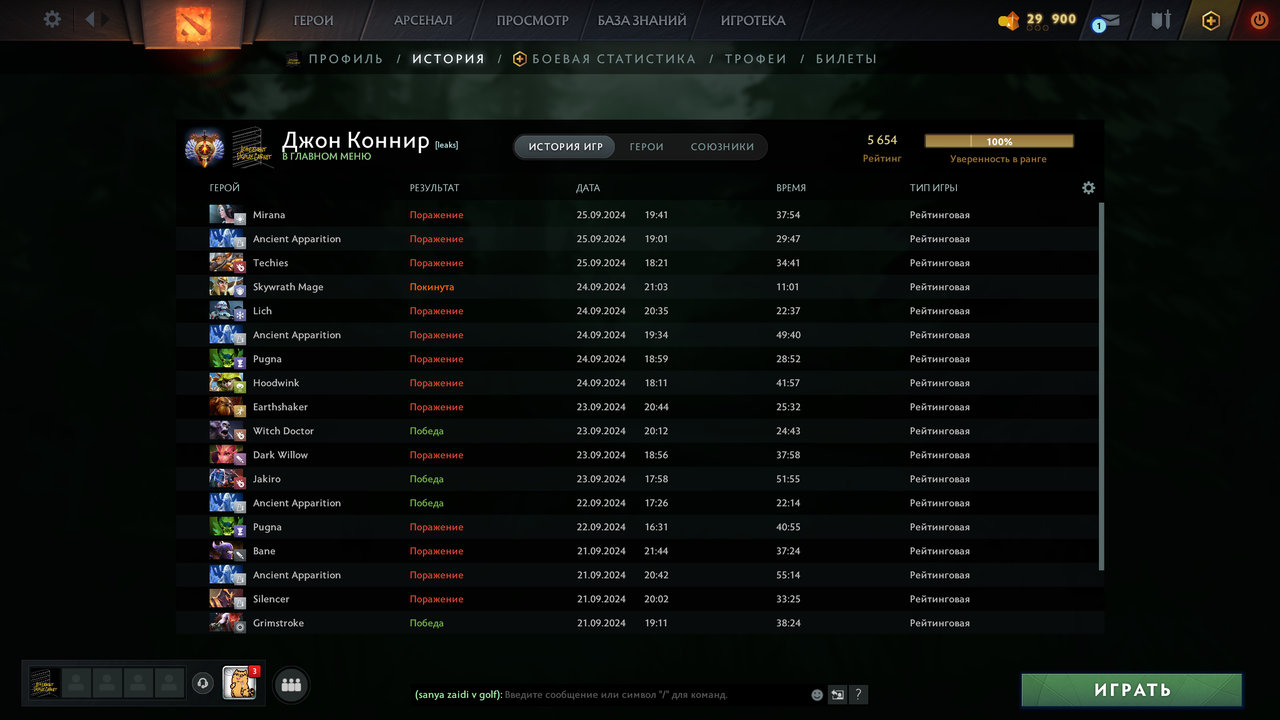This screenshot has width=1280, height=720.
Task: Open the emoticon picker in chat
Action: pos(817,695)
